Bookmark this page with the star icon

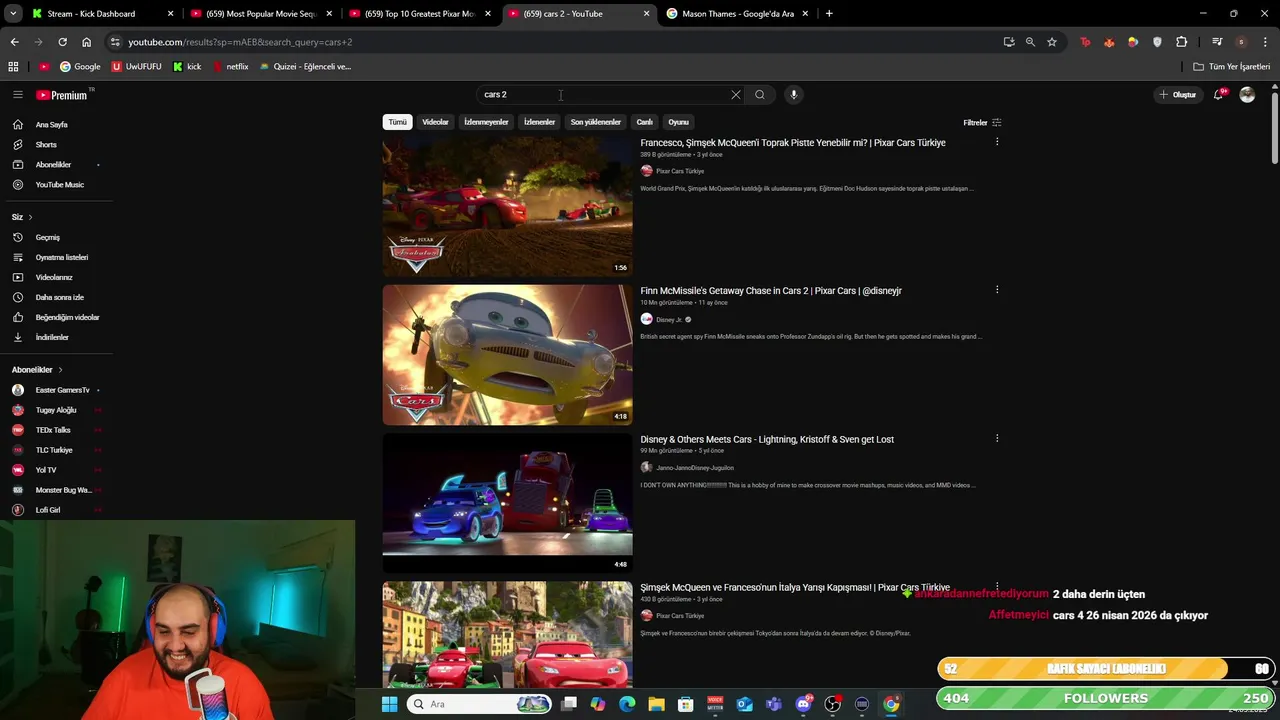[x=1052, y=42]
